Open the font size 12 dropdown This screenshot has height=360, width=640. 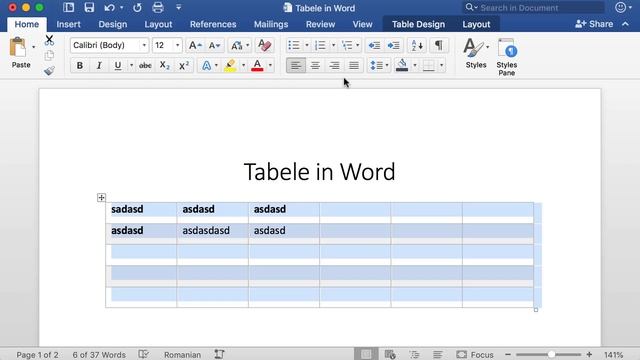pos(178,45)
